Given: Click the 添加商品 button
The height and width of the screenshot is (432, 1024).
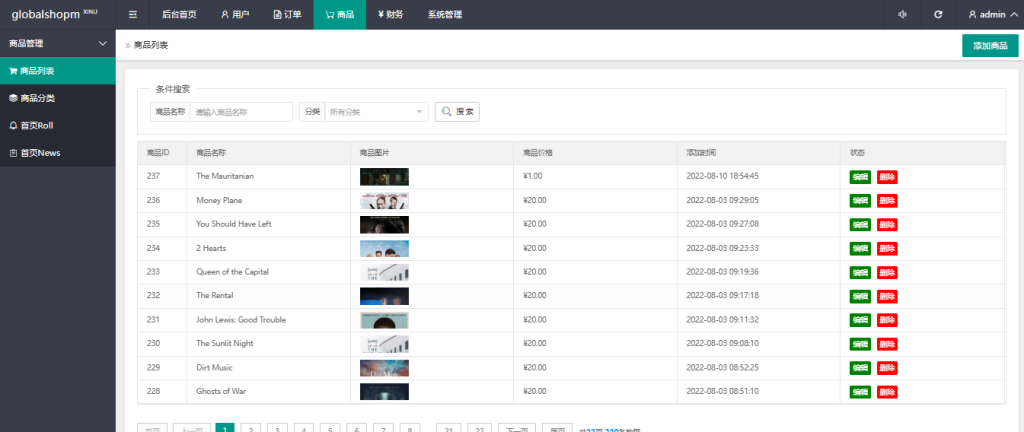Looking at the screenshot, I should [x=990, y=46].
